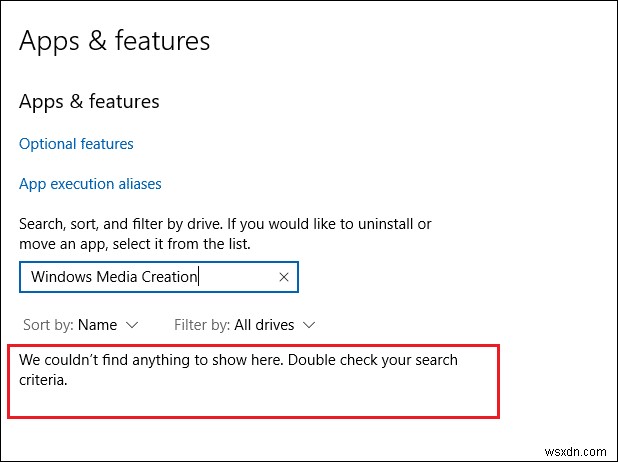Click the 'Search, sort, and filter by drive' text
The height and width of the screenshot is (462, 618).
pos(225,224)
